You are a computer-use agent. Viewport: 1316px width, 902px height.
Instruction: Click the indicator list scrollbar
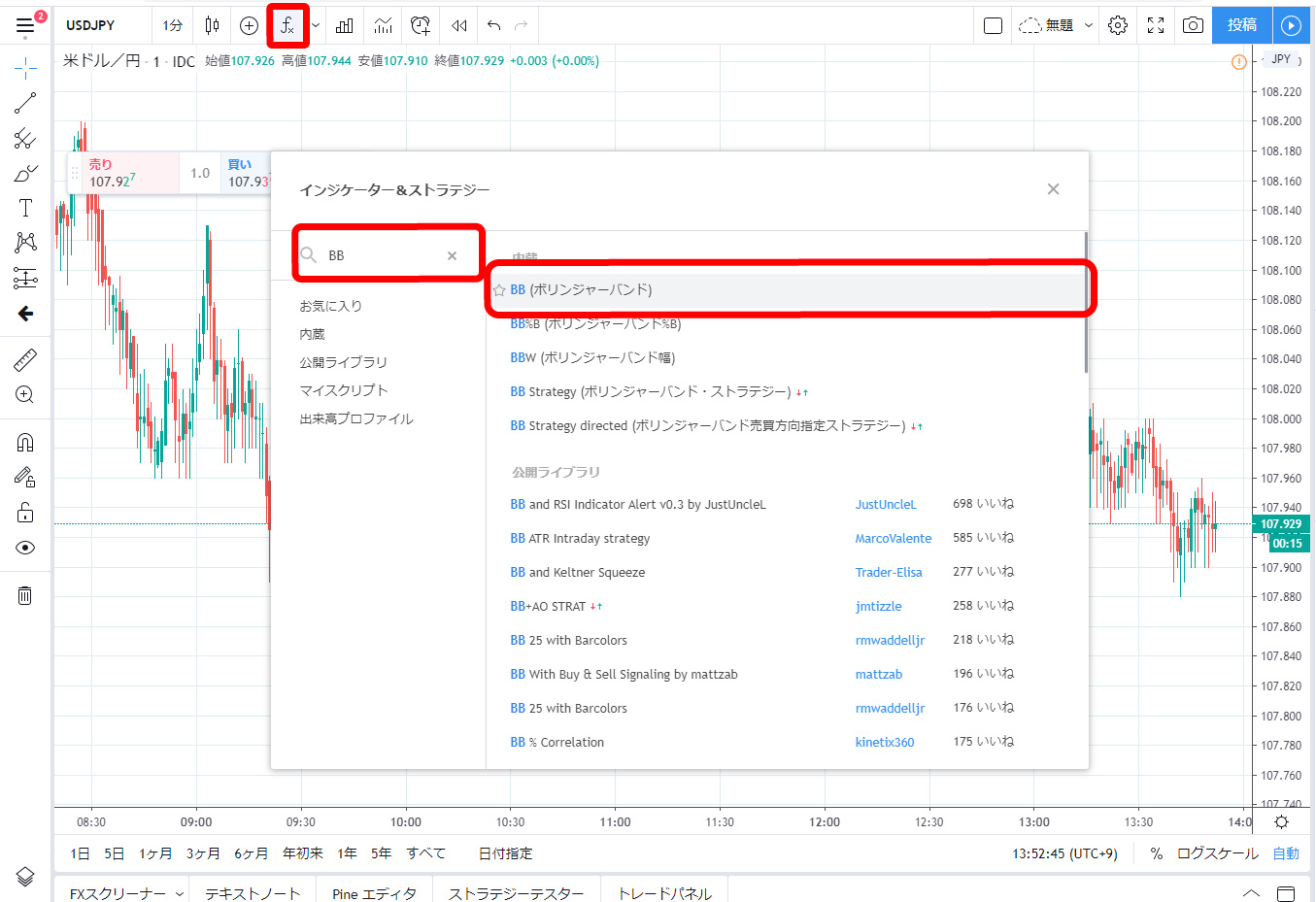(1085, 301)
